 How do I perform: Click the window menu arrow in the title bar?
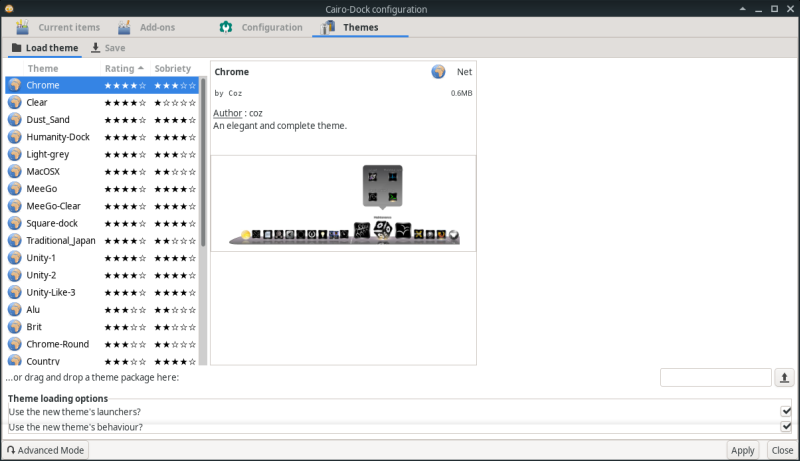[11, 9]
